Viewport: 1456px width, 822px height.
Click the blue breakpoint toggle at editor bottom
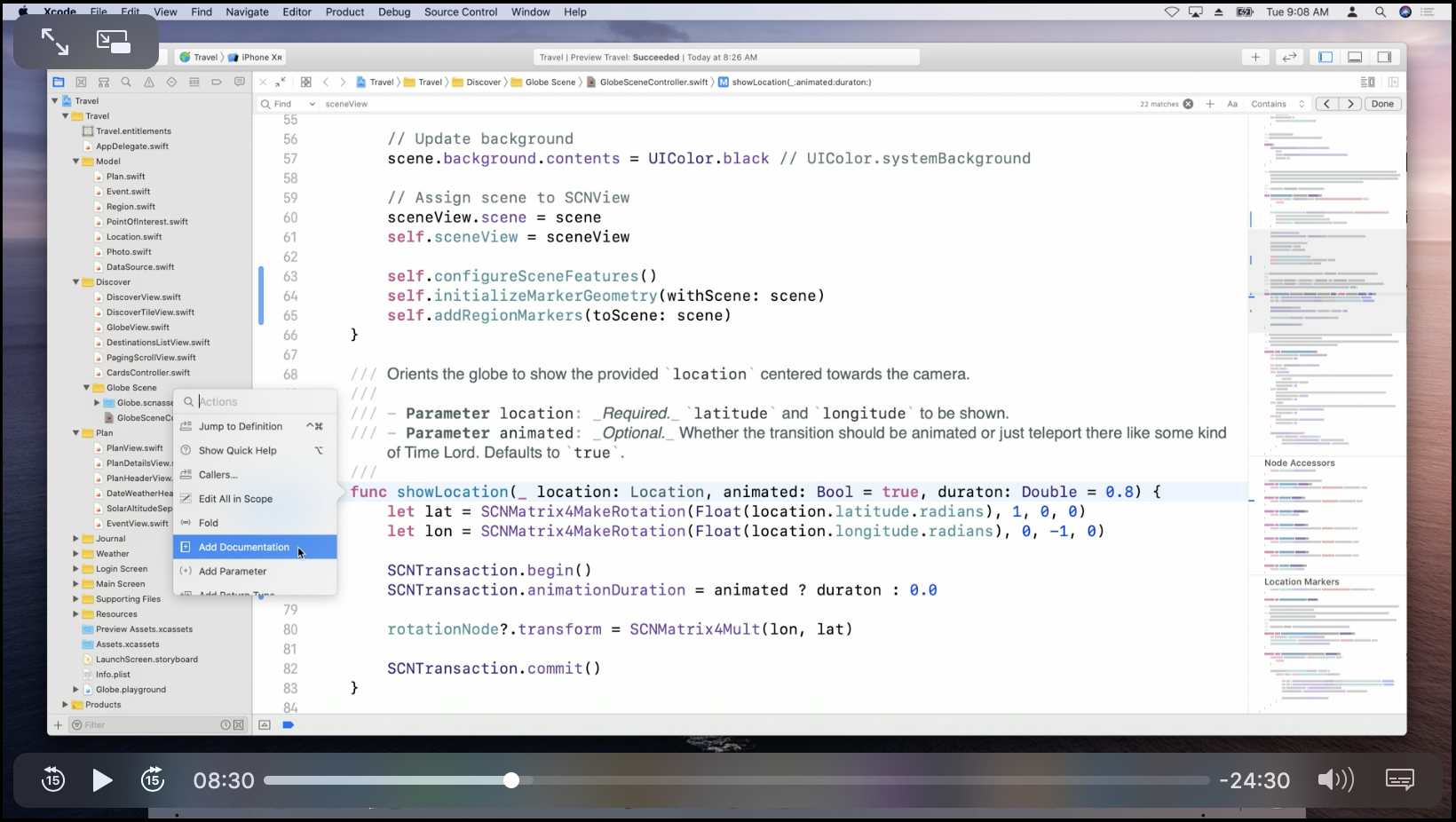288,725
